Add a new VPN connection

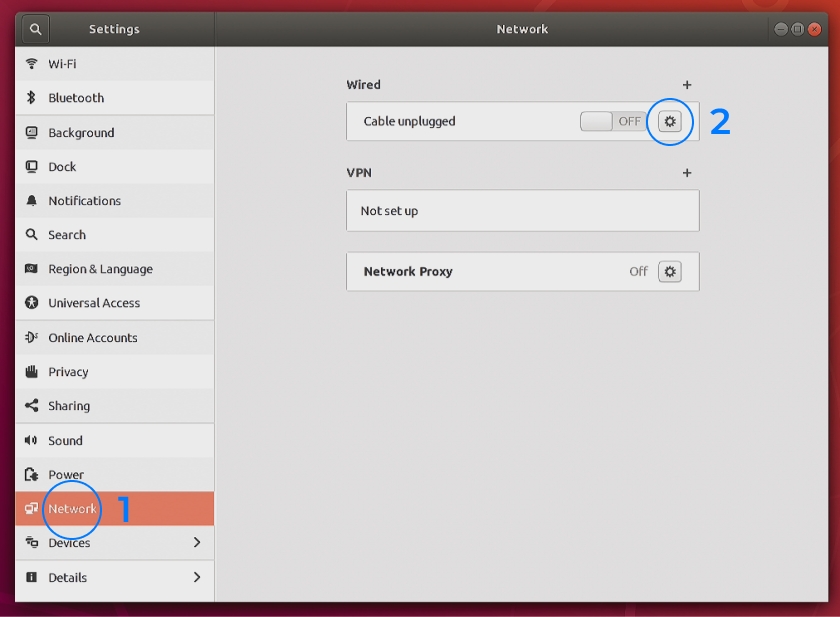pos(687,173)
